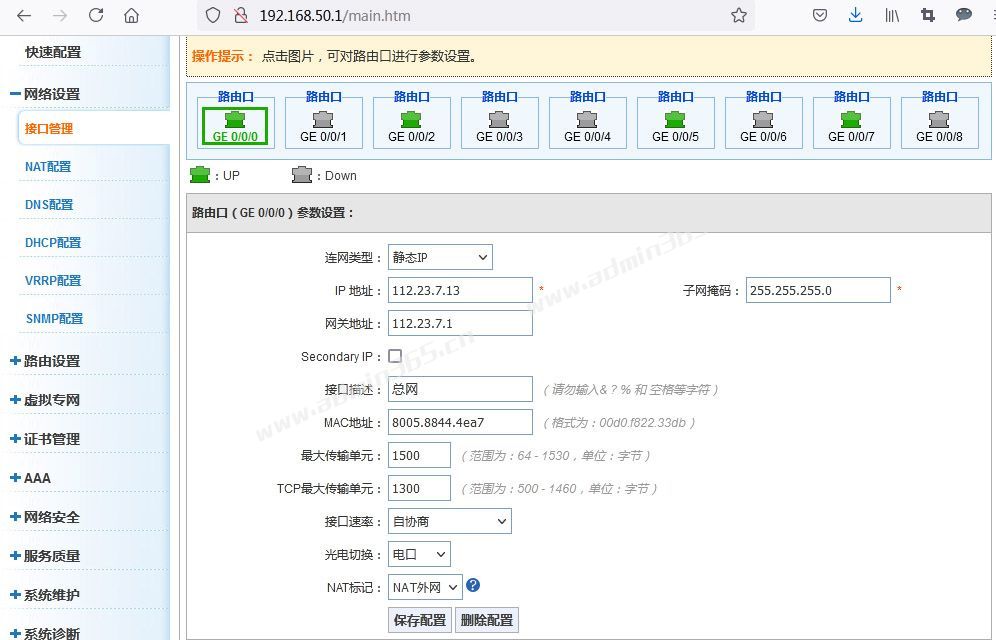Select the GE 0/0/0 router port icon

tap(235, 119)
